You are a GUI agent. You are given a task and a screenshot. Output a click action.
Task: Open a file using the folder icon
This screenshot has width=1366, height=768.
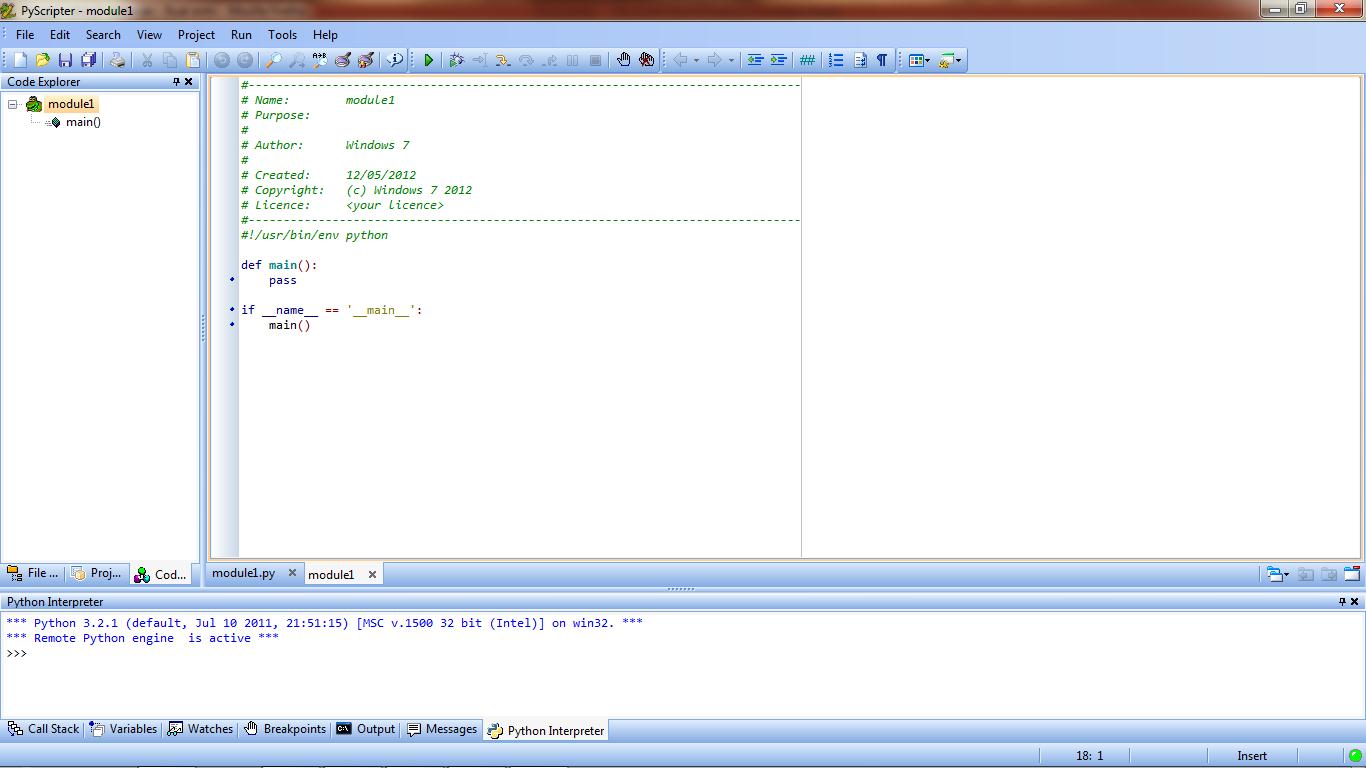coord(42,60)
